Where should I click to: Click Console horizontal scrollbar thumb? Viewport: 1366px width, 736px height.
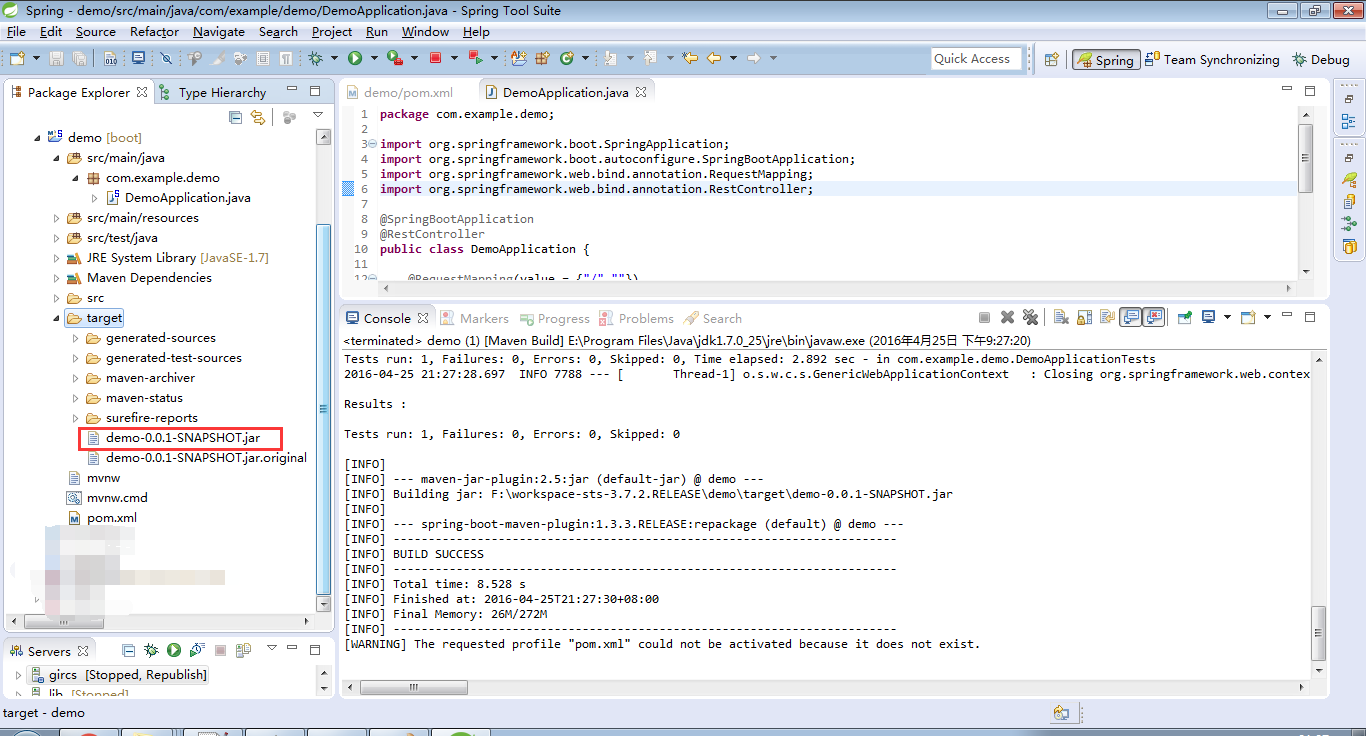coord(414,688)
